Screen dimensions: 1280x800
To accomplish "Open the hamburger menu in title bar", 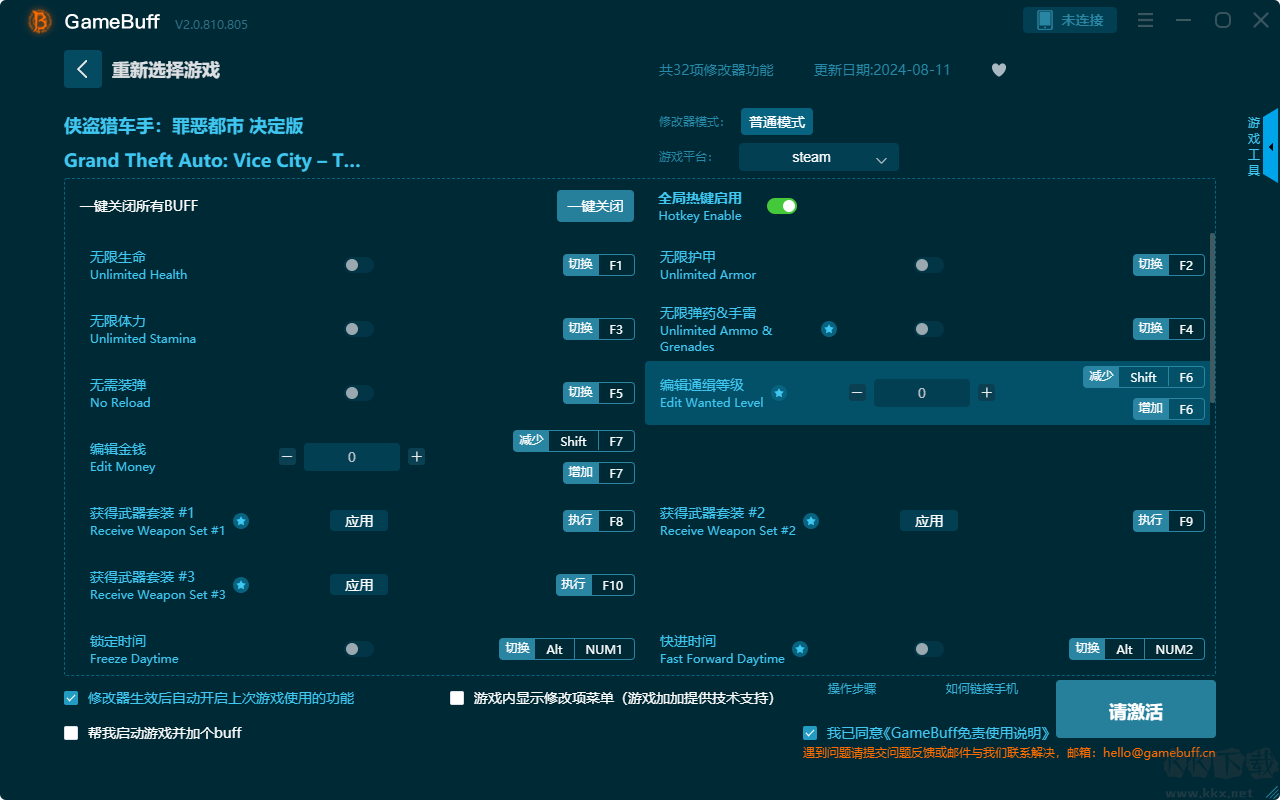I will (x=1146, y=21).
